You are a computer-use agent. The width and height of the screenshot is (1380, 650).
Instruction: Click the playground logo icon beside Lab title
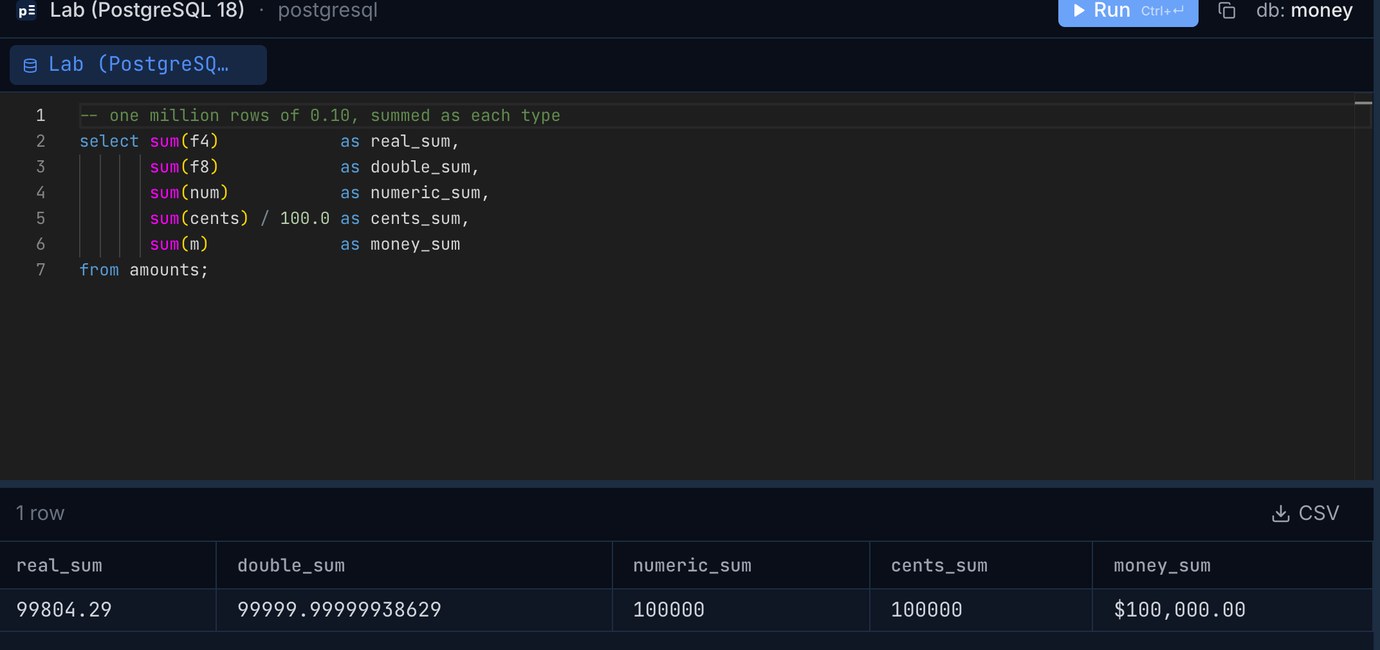click(26, 11)
